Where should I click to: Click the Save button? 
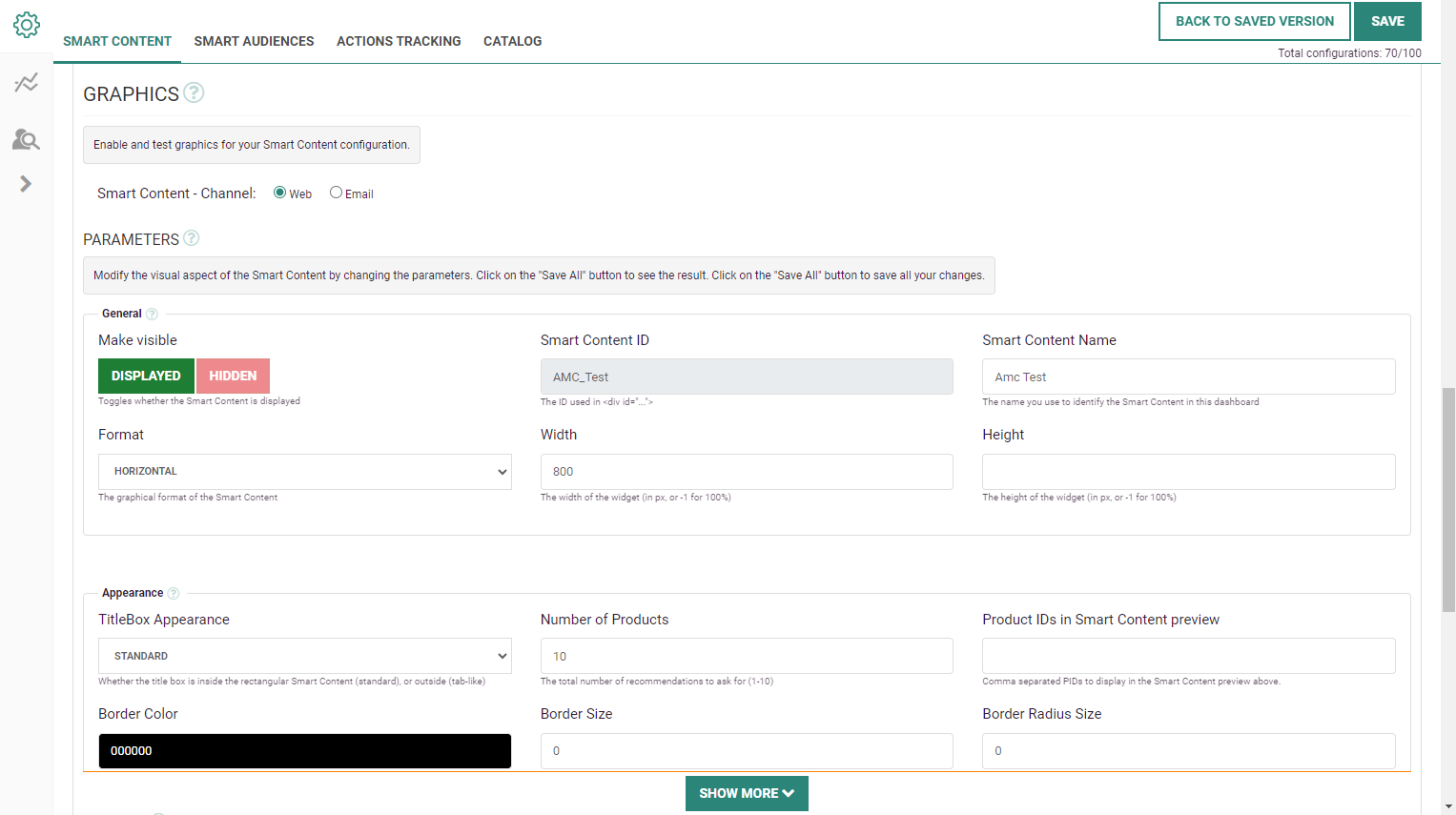click(x=1387, y=21)
